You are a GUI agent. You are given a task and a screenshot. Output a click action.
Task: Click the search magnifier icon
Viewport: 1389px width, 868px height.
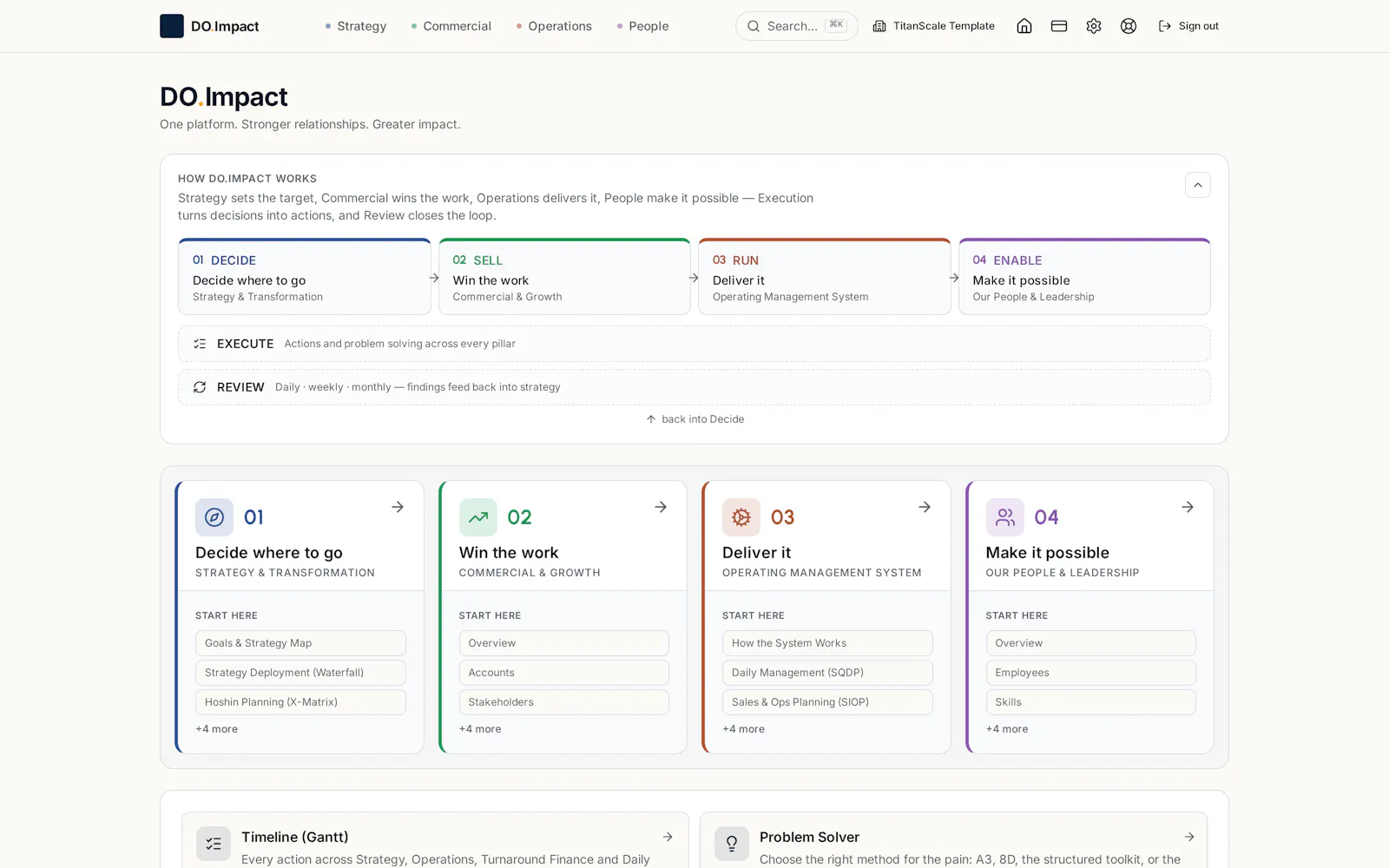754,26
